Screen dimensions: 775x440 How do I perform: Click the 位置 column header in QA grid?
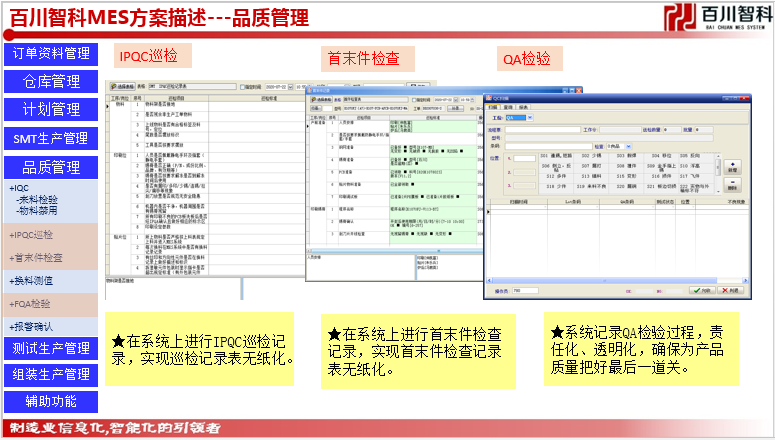pyautogui.click(x=686, y=202)
